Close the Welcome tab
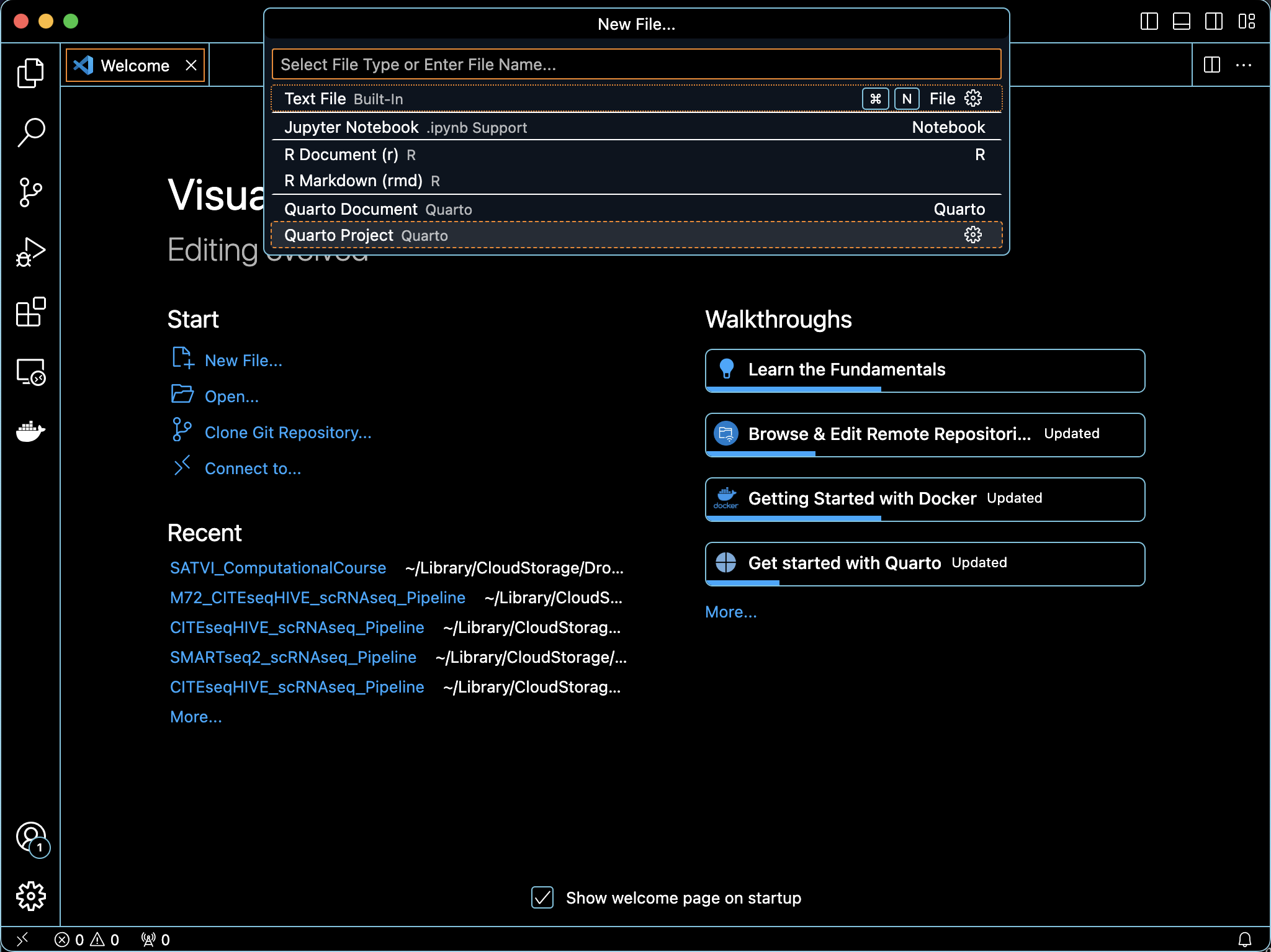 [191, 65]
